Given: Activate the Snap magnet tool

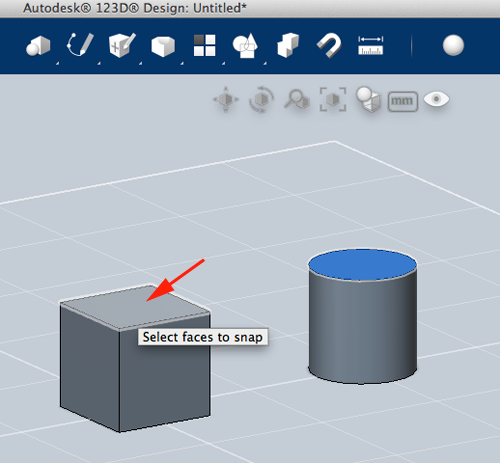Looking at the screenshot, I should pyautogui.click(x=329, y=46).
